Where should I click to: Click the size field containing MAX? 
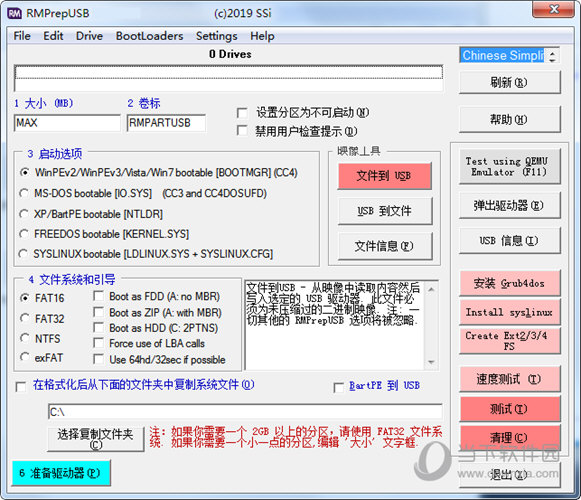67,123
